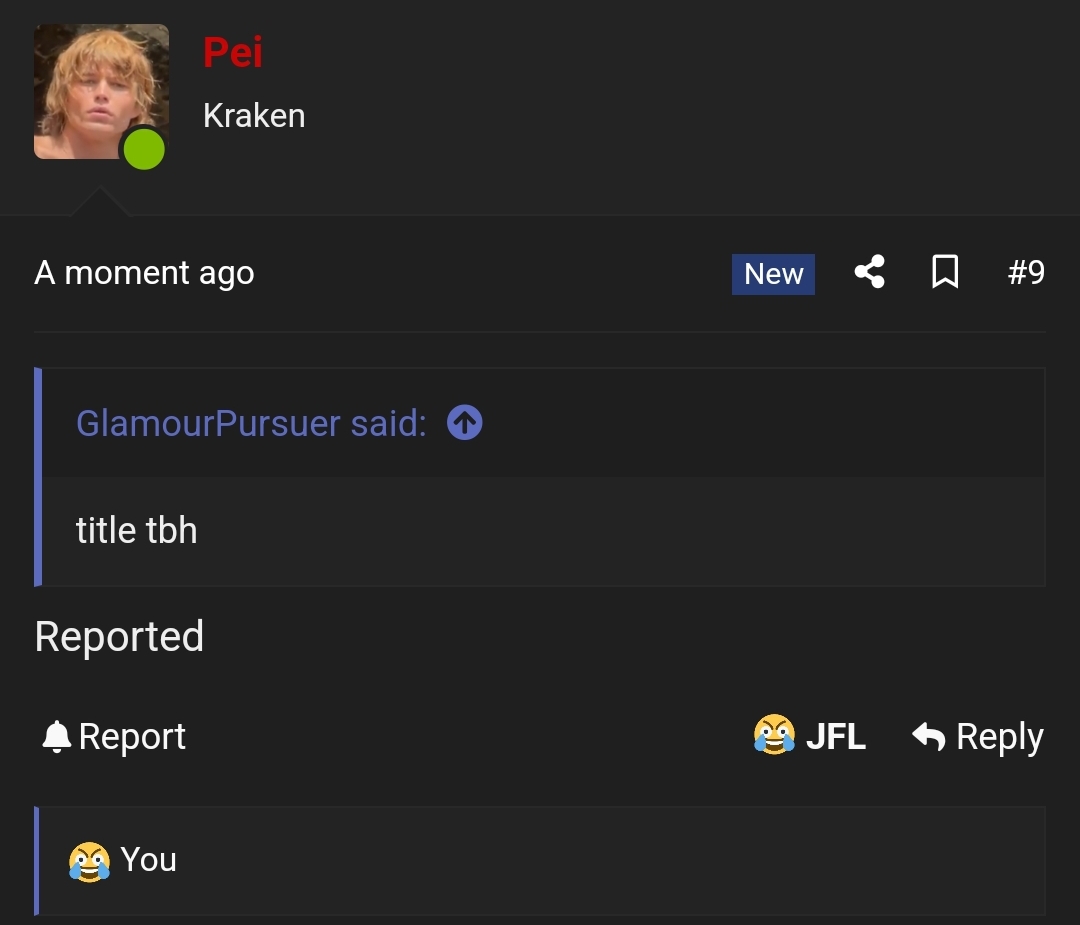
Task: View who reacted by clicking 'You'
Action: pyautogui.click(x=149, y=860)
